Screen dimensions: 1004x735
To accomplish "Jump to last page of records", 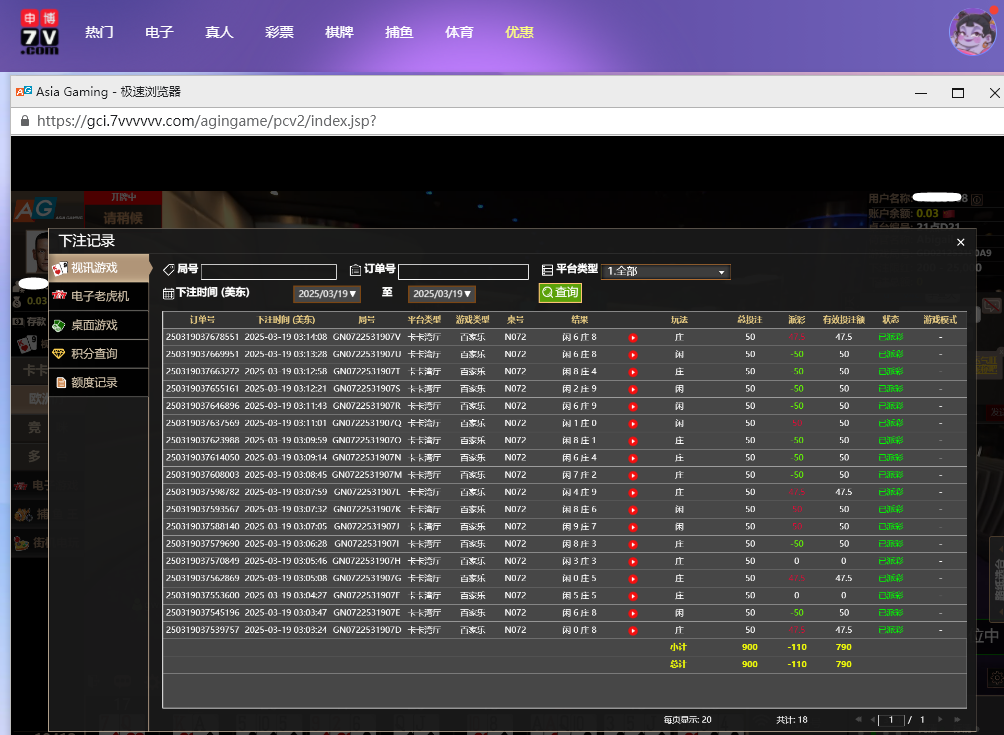I will coord(957,719).
